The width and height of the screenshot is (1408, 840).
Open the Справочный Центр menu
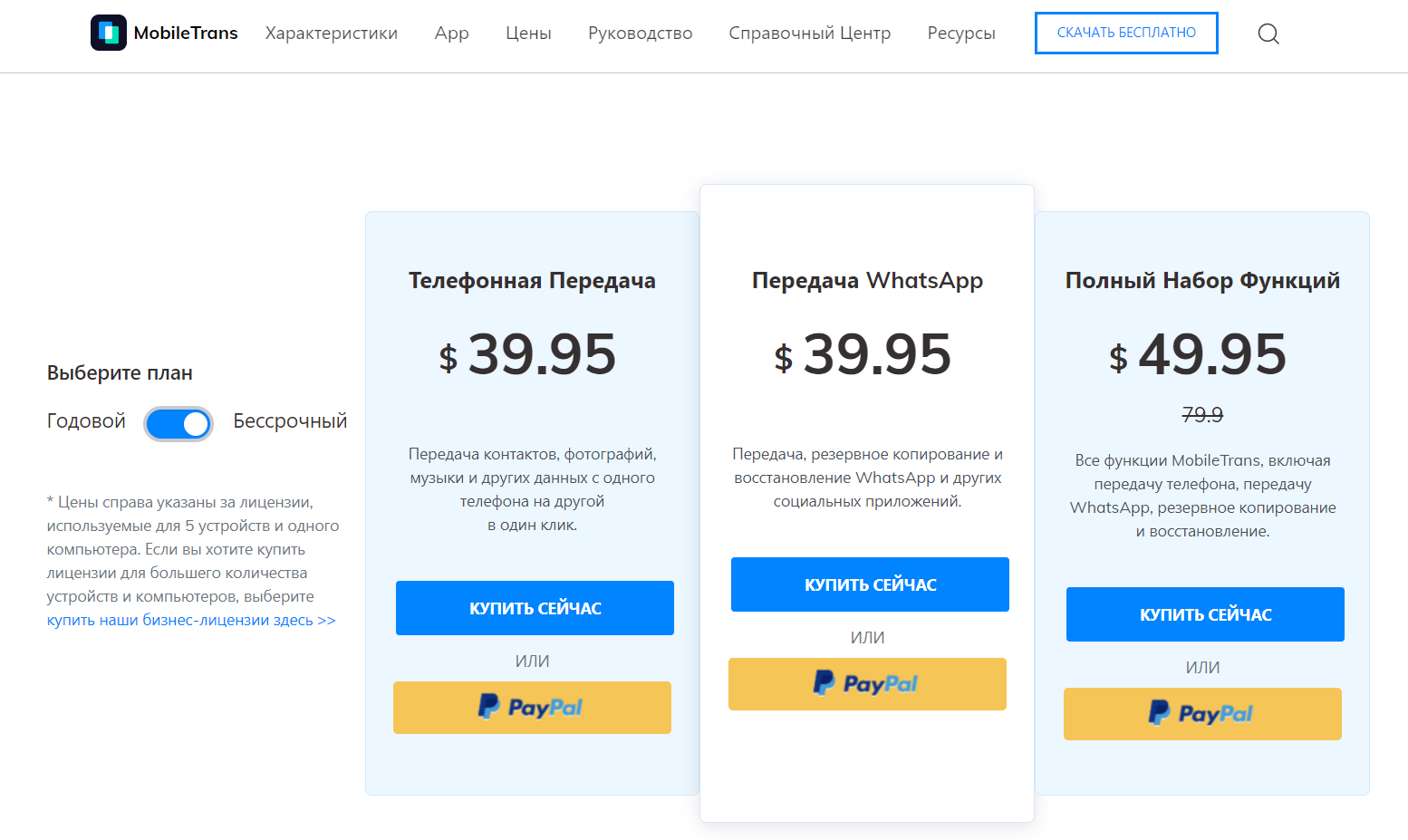[809, 34]
